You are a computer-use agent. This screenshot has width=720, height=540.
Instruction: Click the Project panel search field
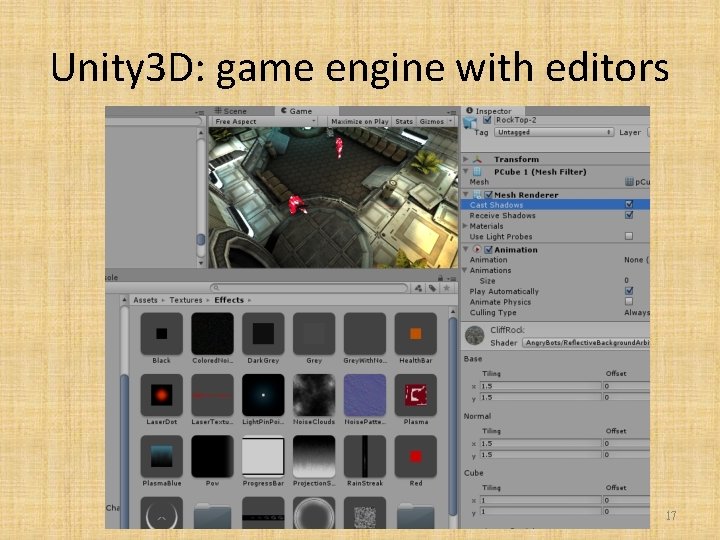(x=309, y=288)
